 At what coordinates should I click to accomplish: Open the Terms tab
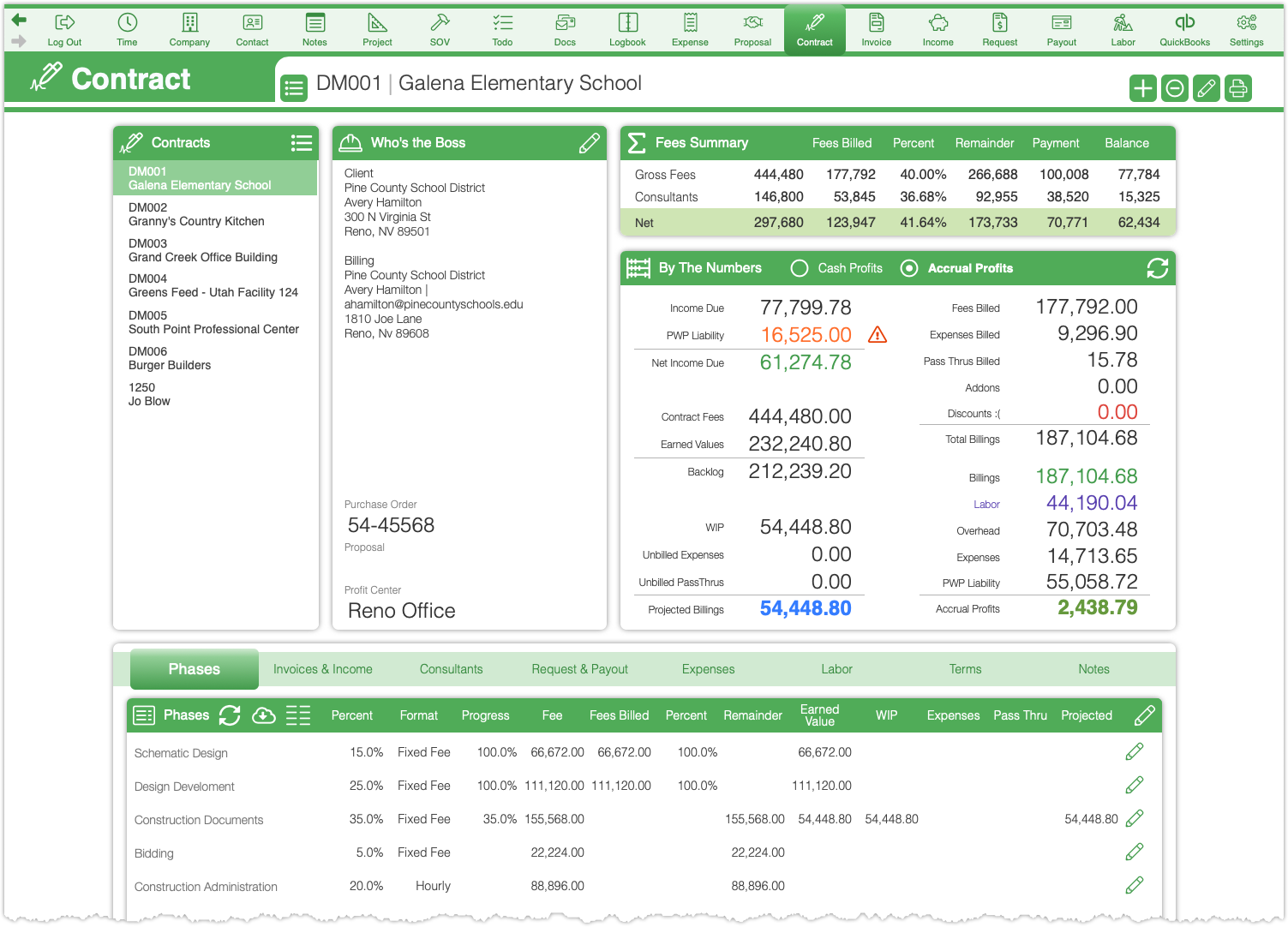tap(965, 669)
